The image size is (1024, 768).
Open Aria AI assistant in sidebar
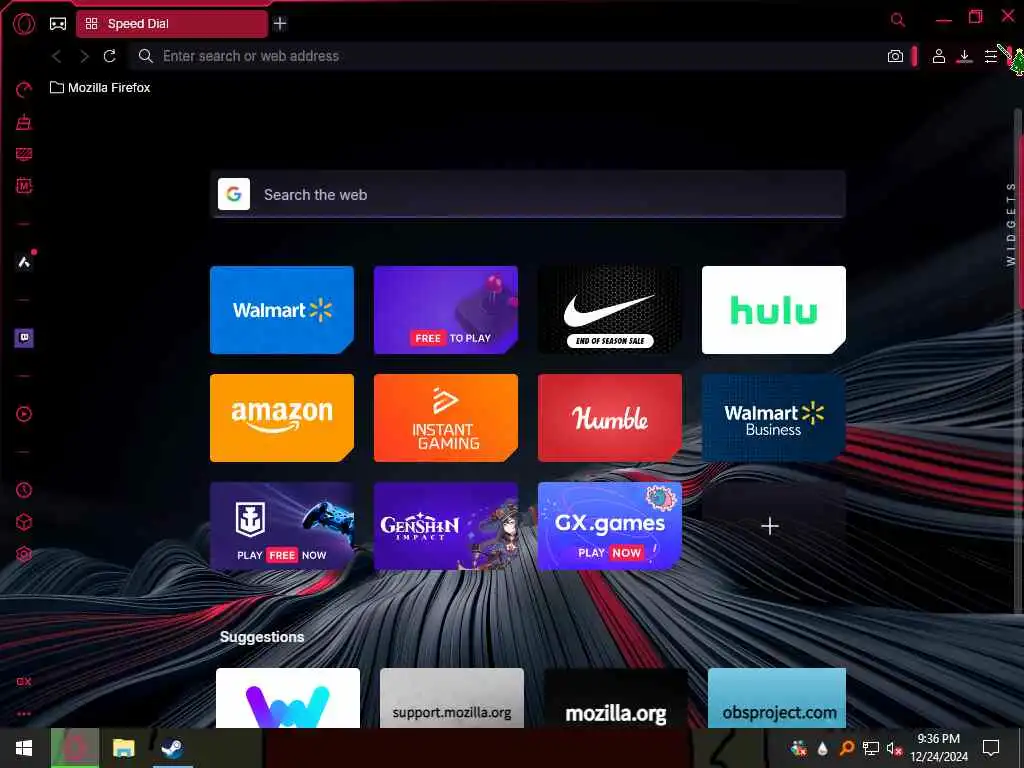(x=24, y=262)
